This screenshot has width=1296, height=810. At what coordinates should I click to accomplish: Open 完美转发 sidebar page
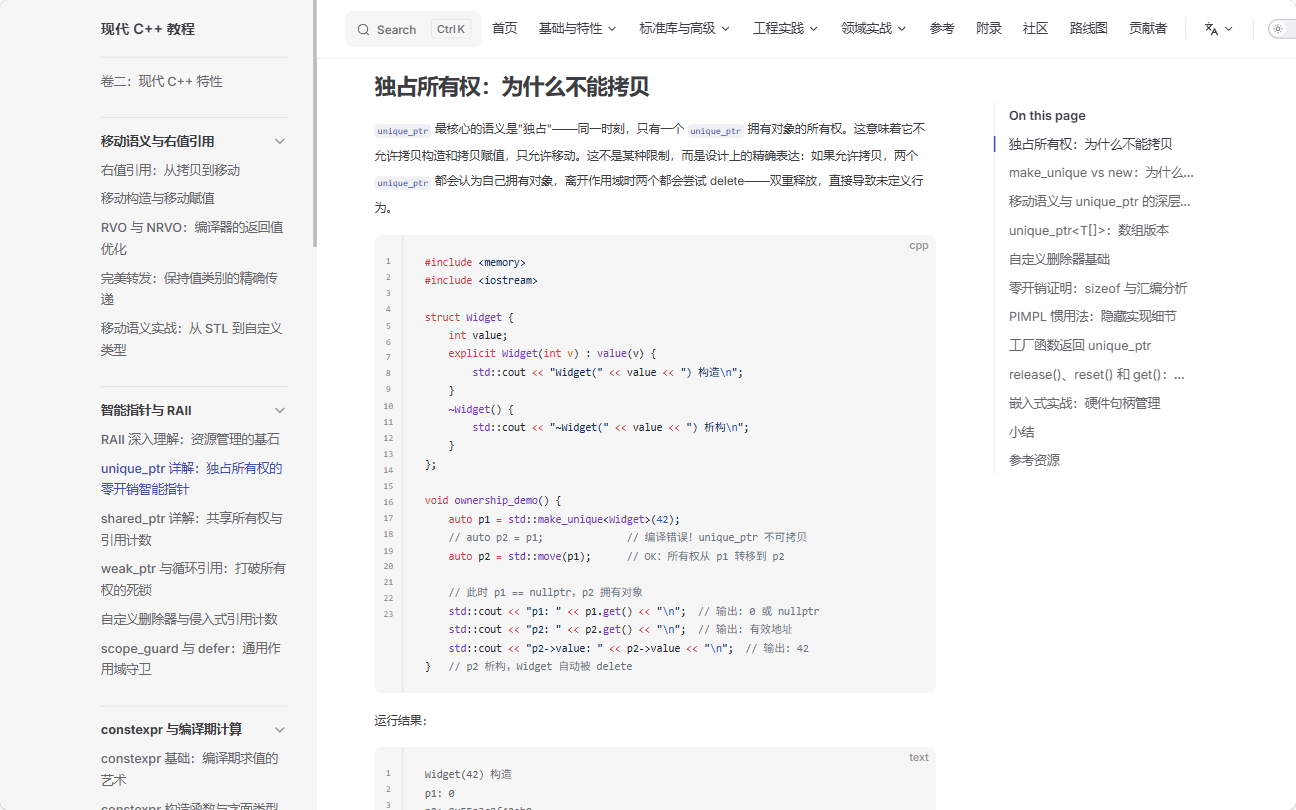(190, 288)
